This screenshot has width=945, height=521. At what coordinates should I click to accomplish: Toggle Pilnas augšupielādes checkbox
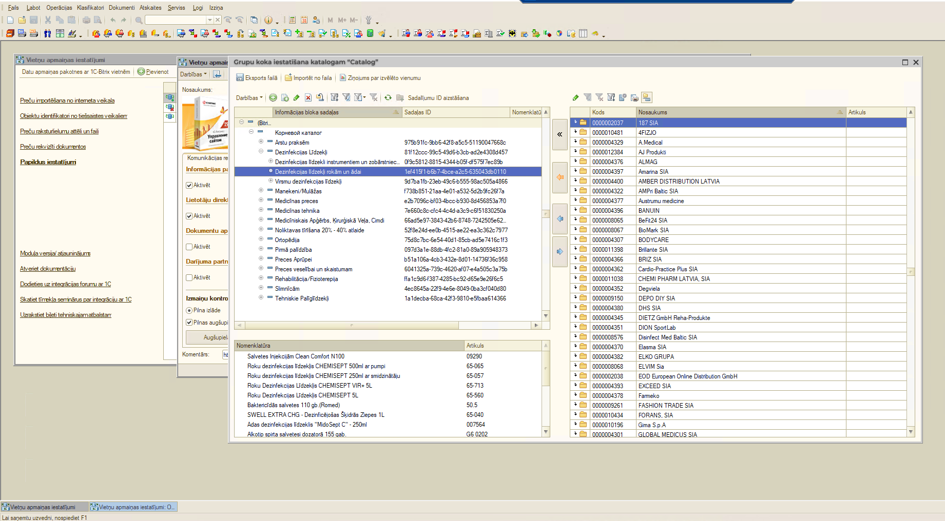[x=189, y=323]
